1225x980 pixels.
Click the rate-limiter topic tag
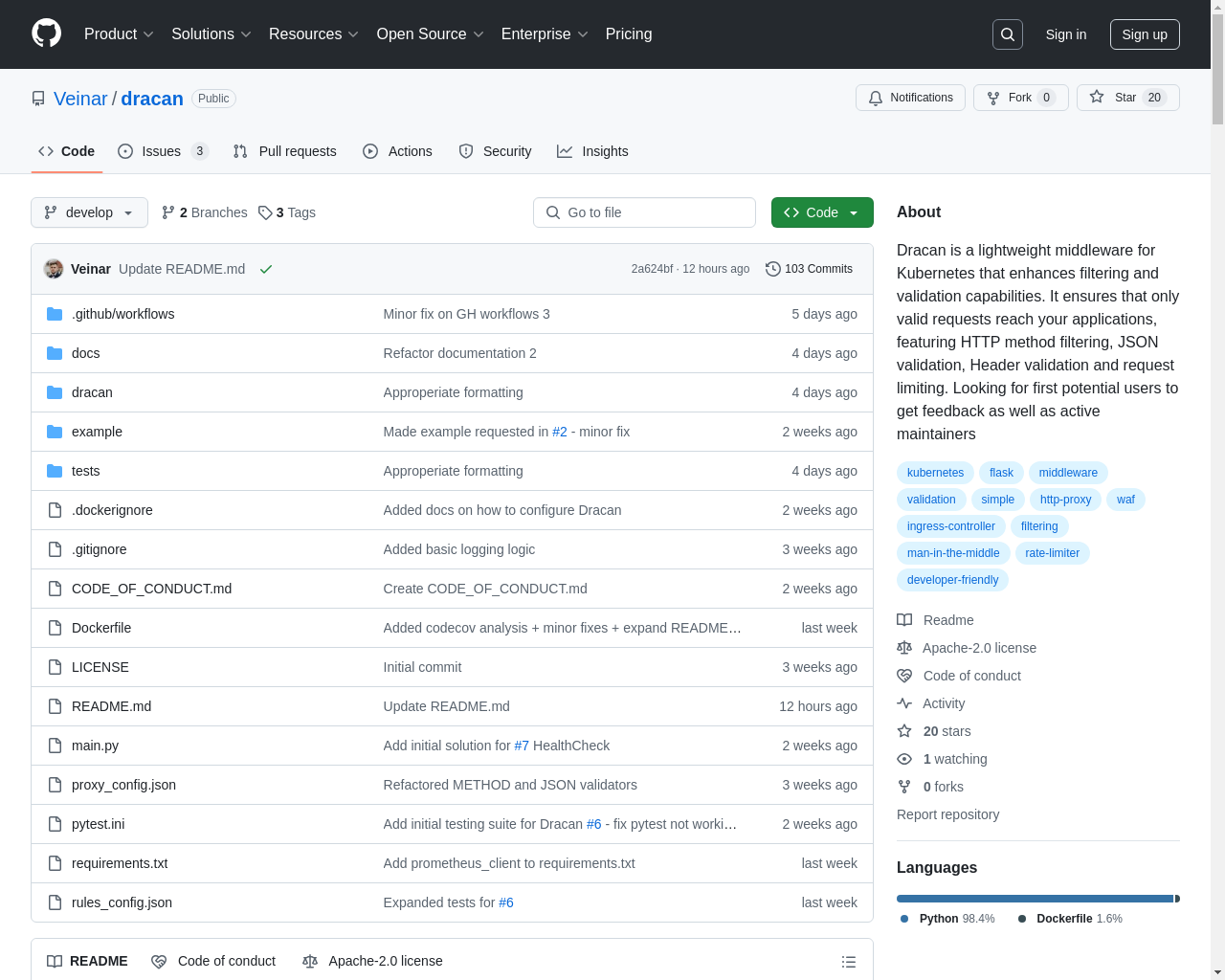[1052, 553]
